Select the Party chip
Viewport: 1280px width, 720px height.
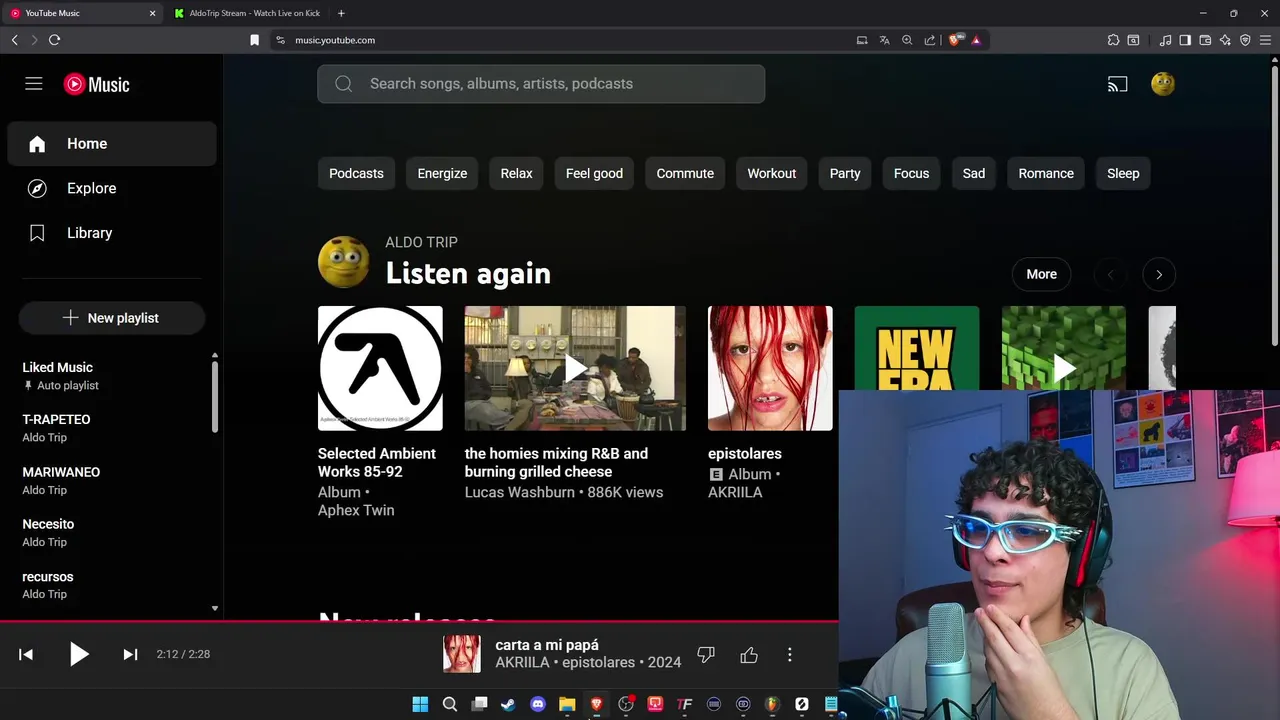[x=845, y=173]
